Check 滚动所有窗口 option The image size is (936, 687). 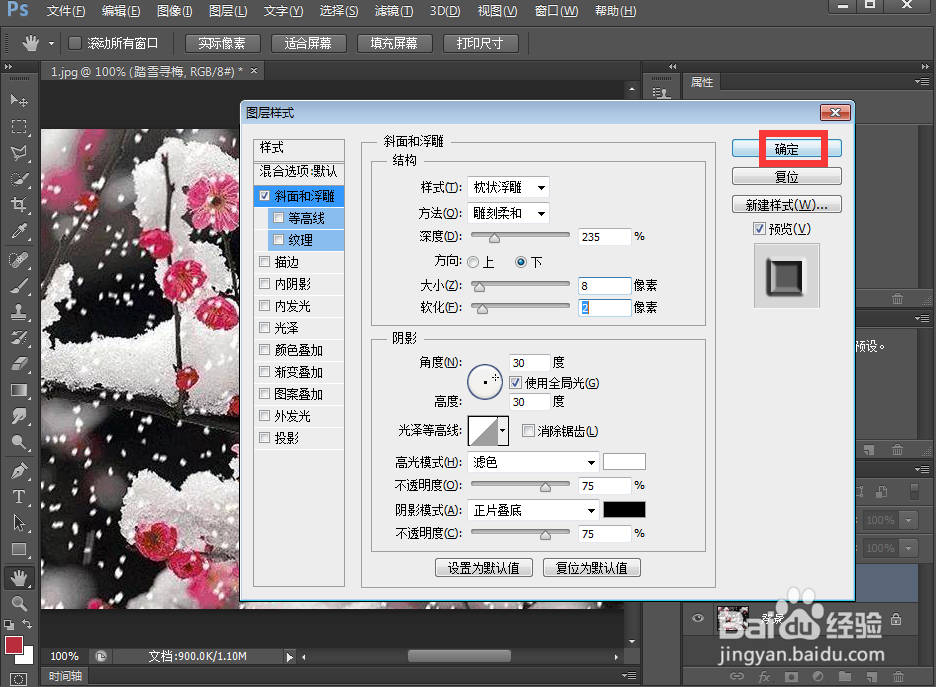(x=75, y=43)
